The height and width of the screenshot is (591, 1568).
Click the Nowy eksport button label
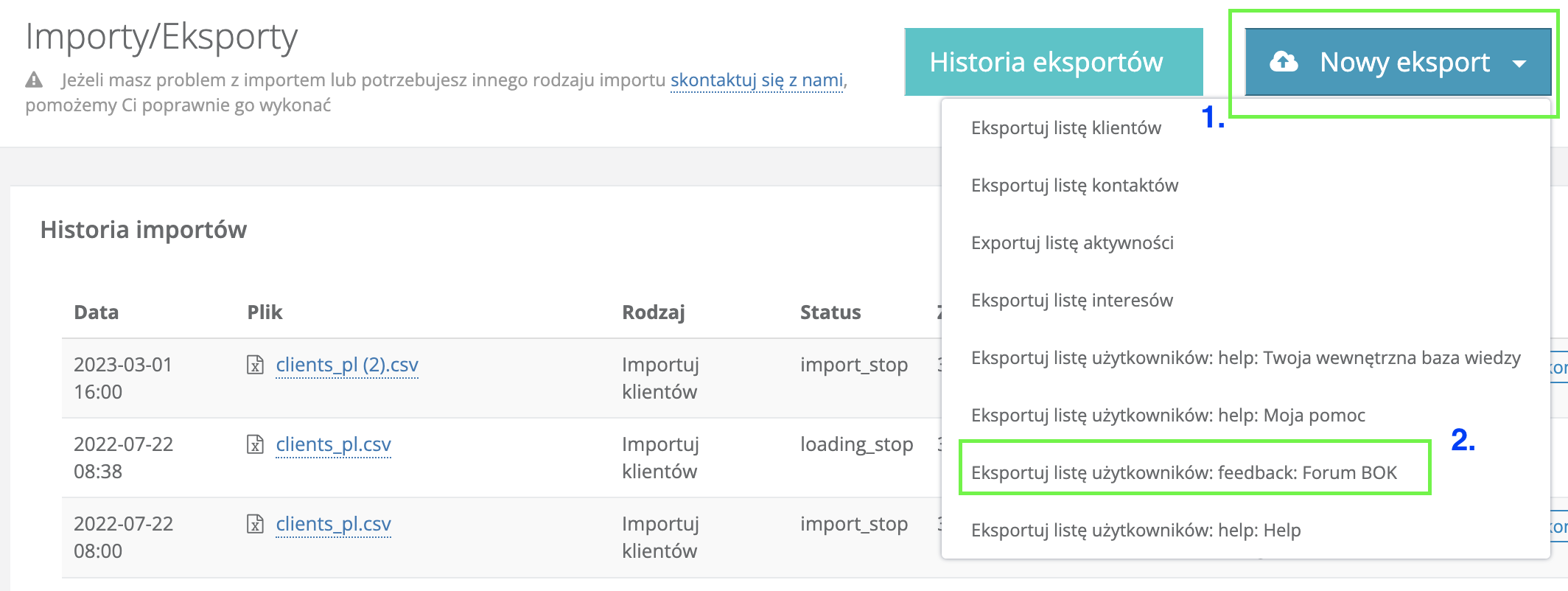[1404, 62]
